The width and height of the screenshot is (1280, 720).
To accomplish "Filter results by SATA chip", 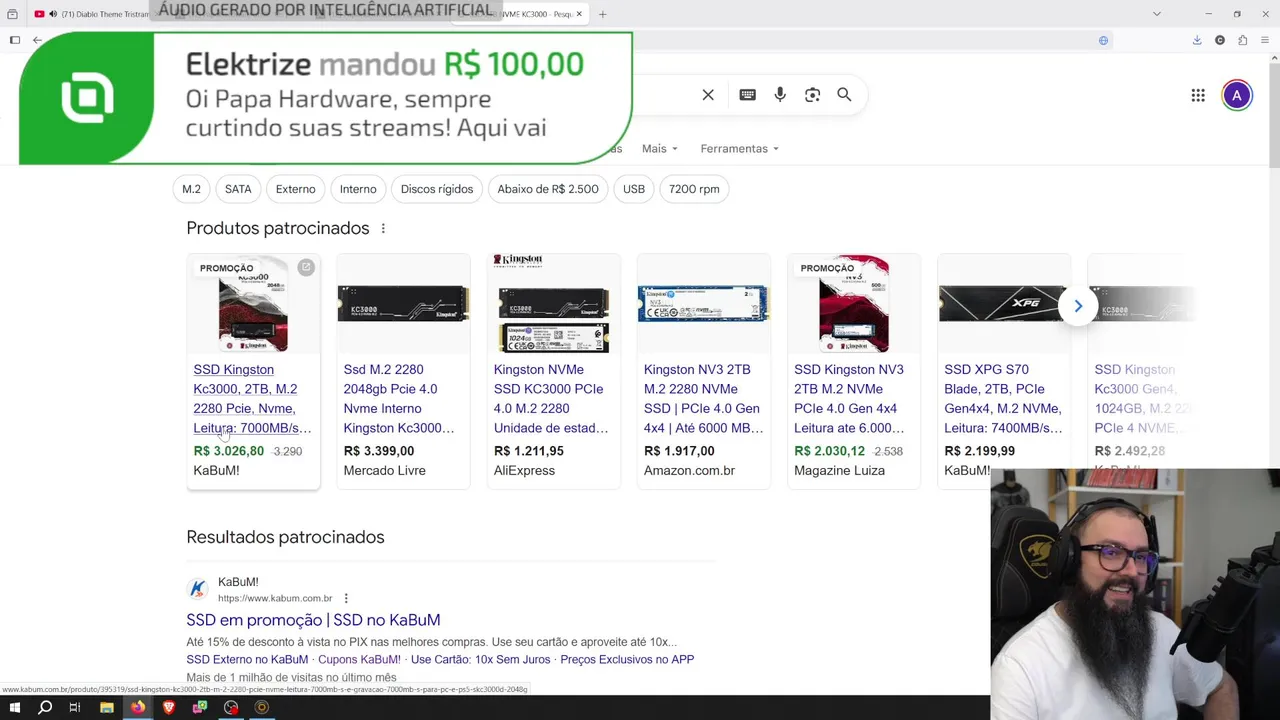I will tap(238, 189).
